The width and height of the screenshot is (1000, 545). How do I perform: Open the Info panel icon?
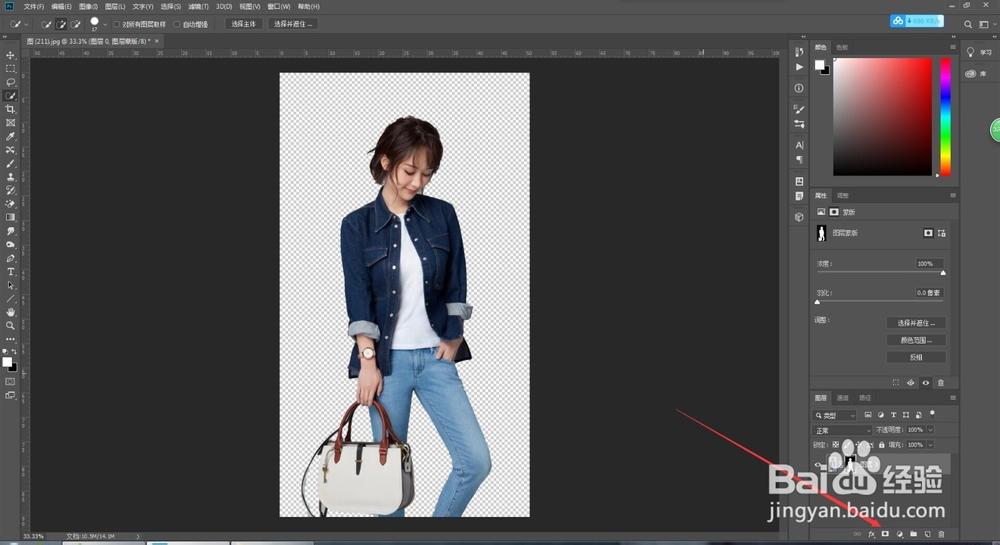[x=799, y=88]
